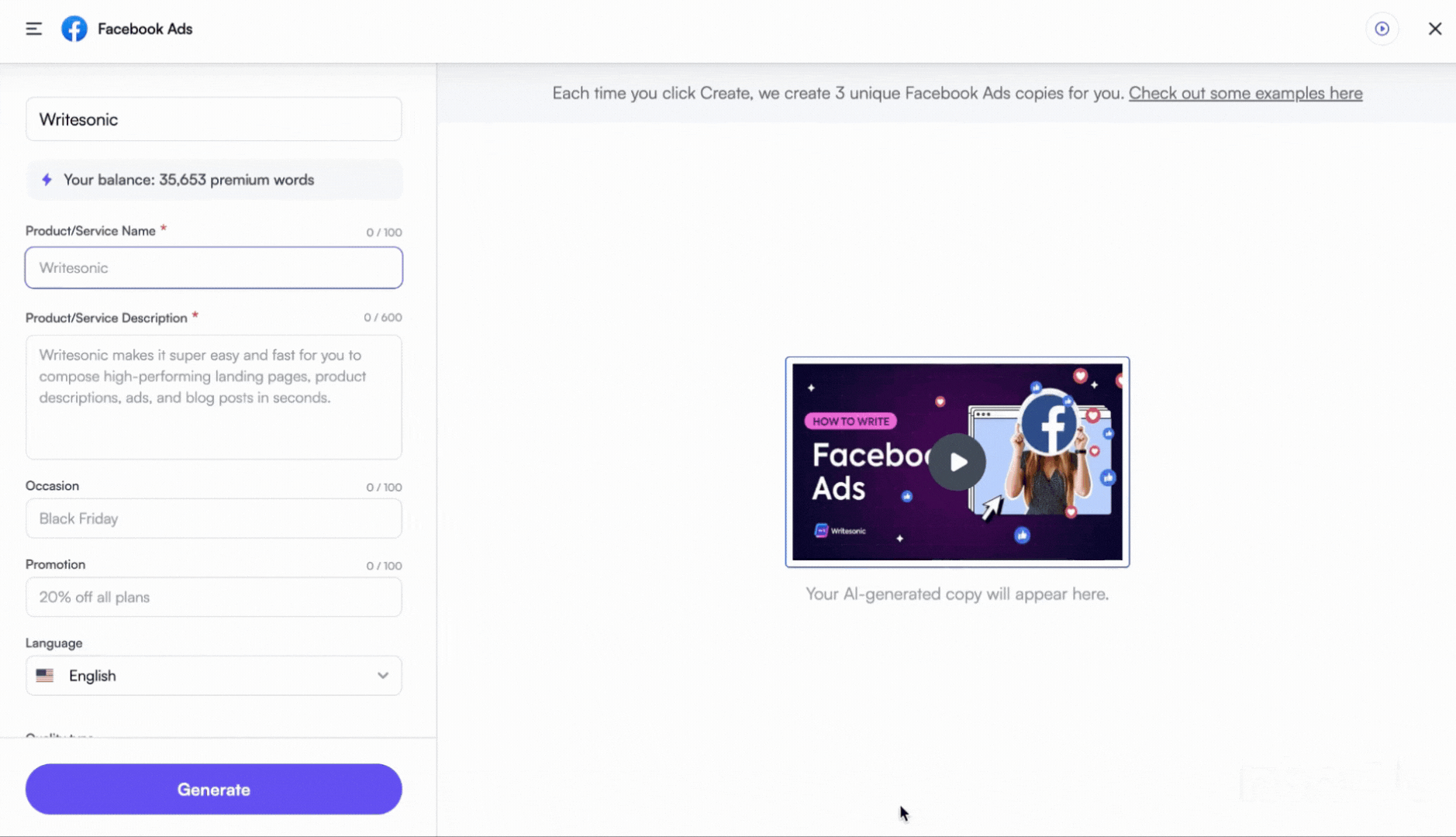Click the Writesonic logo on the video thumbnail

tap(837, 531)
